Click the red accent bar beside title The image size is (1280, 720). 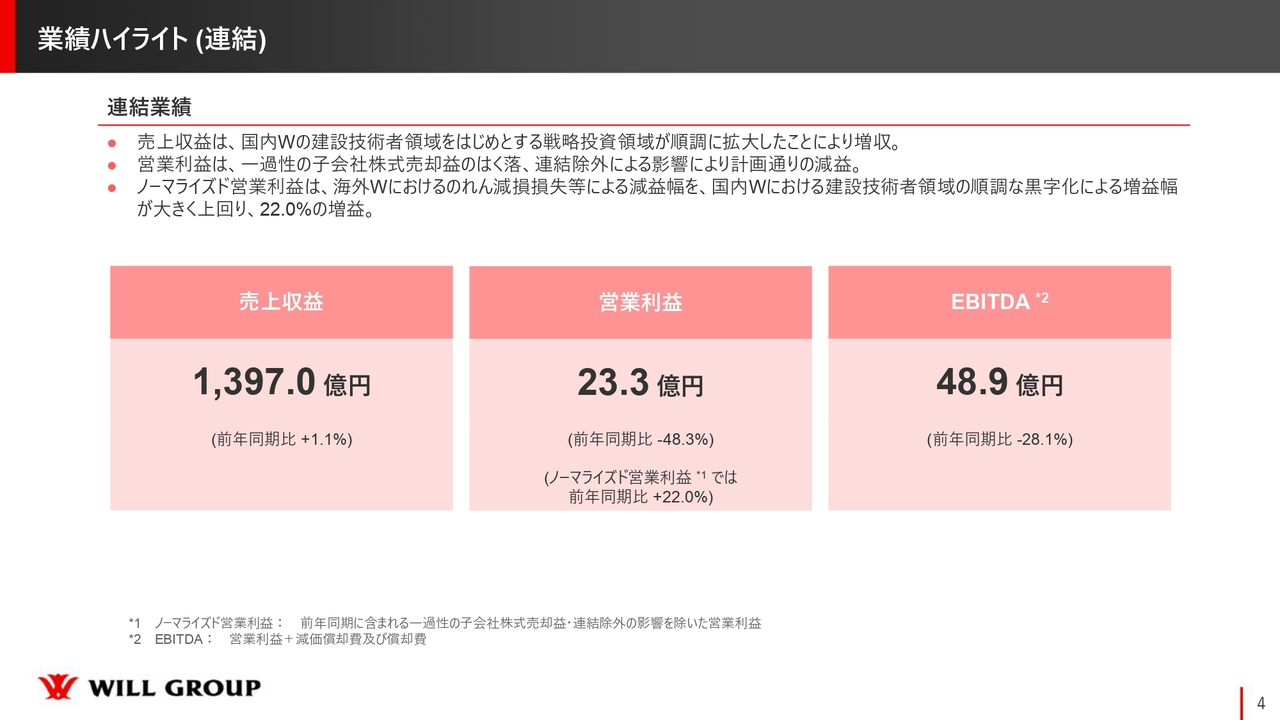click(x=7, y=36)
